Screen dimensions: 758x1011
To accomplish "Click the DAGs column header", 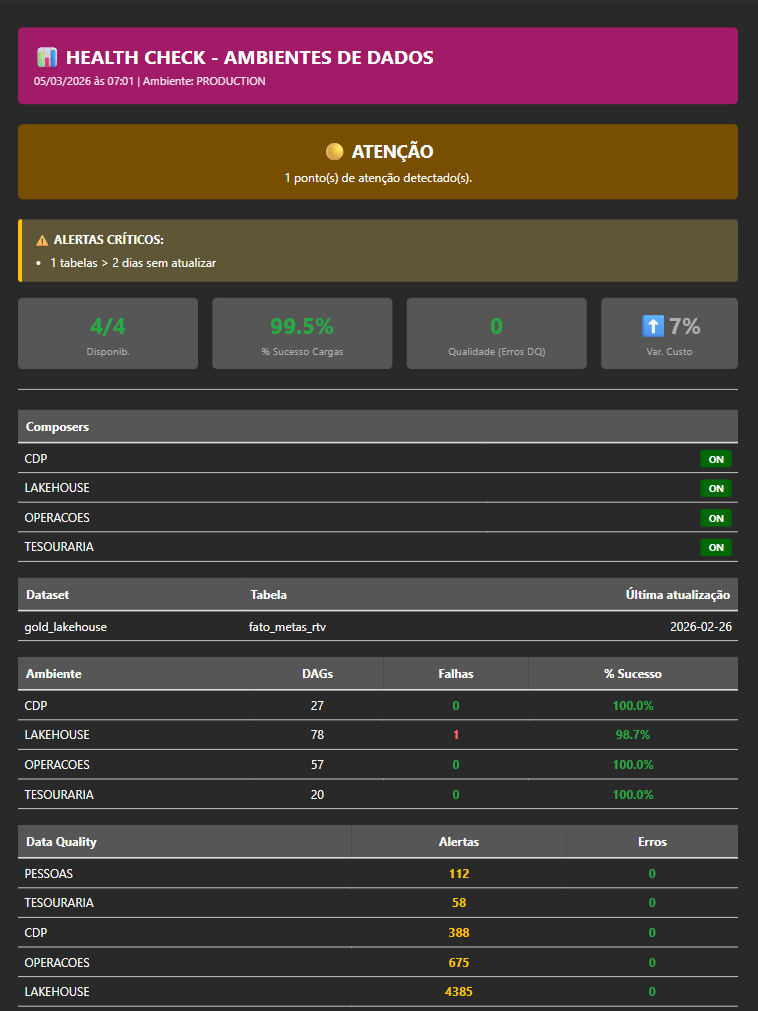I will tap(317, 674).
